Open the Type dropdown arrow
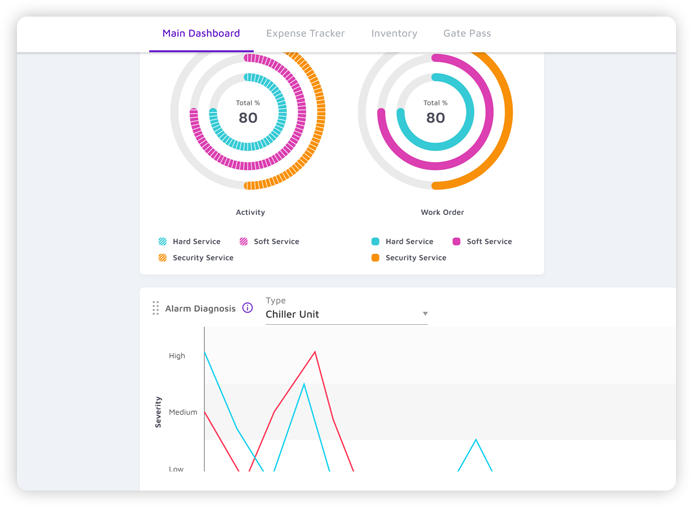 (x=425, y=314)
